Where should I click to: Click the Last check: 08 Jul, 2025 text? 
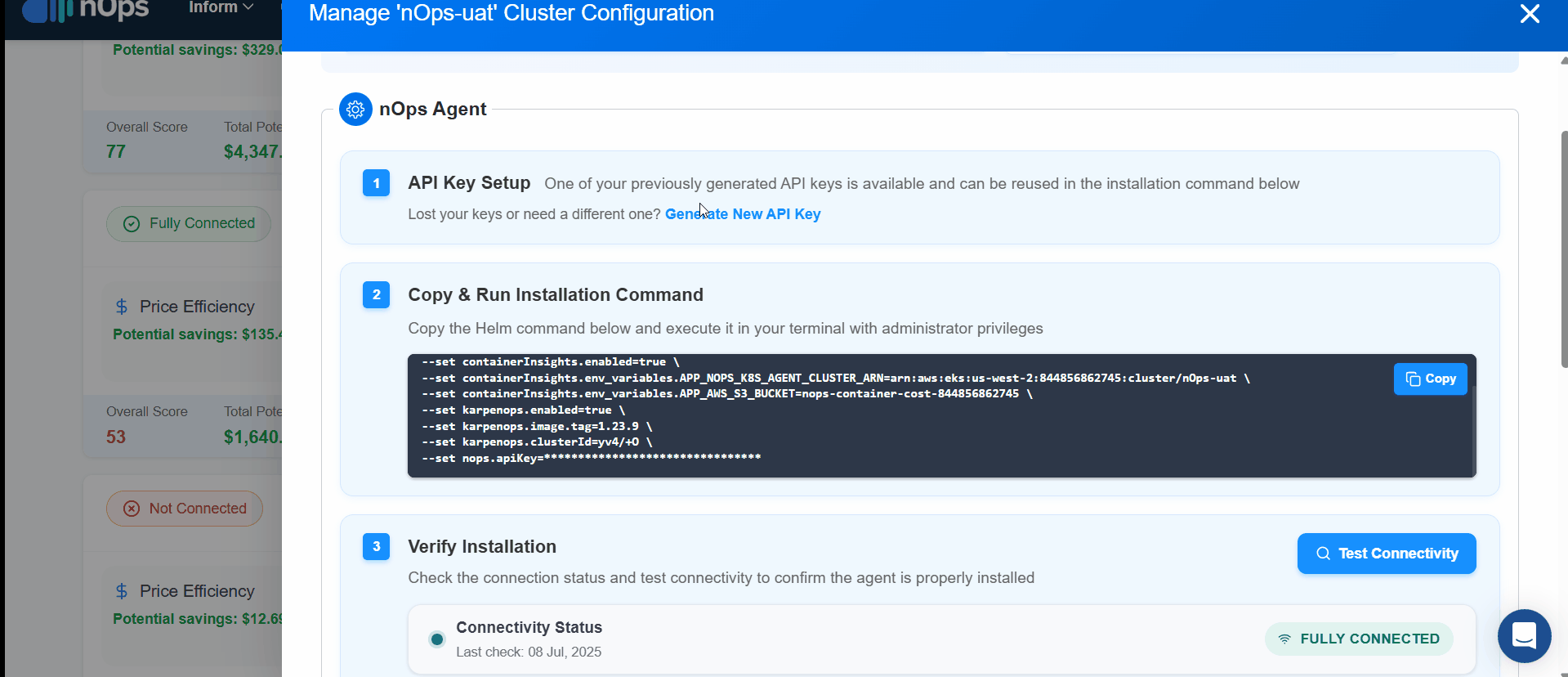point(529,652)
